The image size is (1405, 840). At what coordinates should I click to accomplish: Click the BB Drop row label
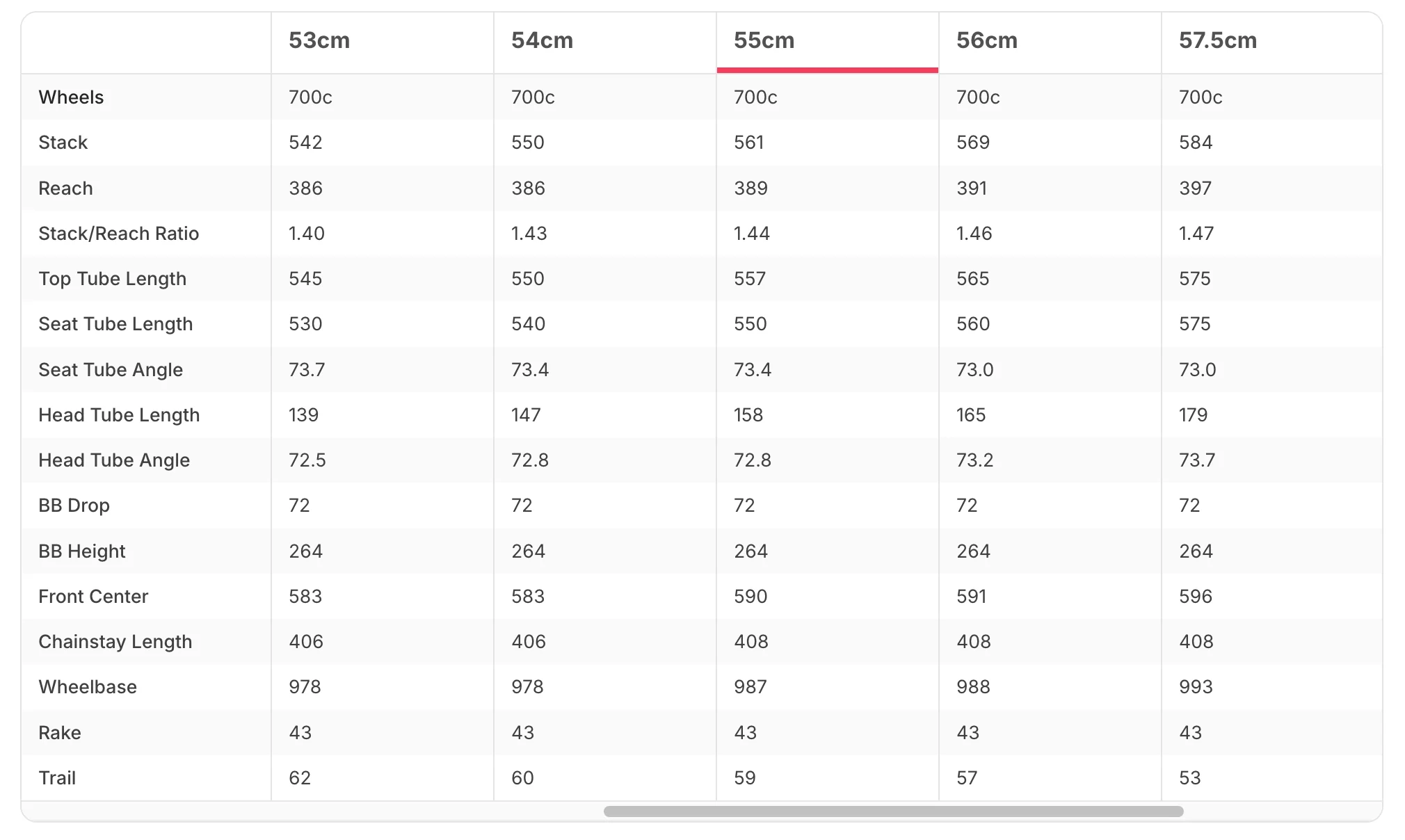point(74,506)
